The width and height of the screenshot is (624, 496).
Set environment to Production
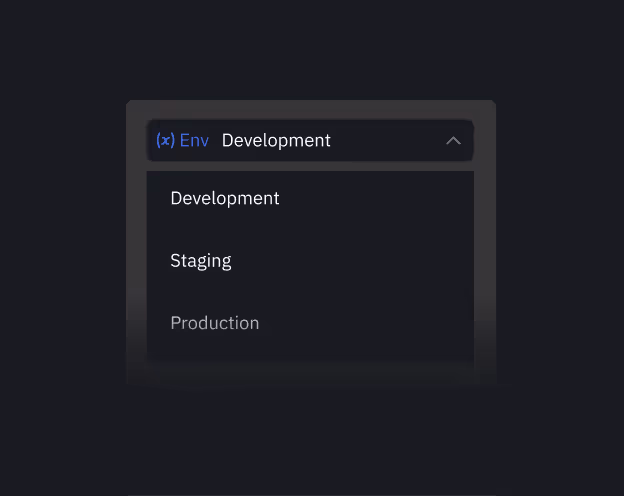(215, 323)
